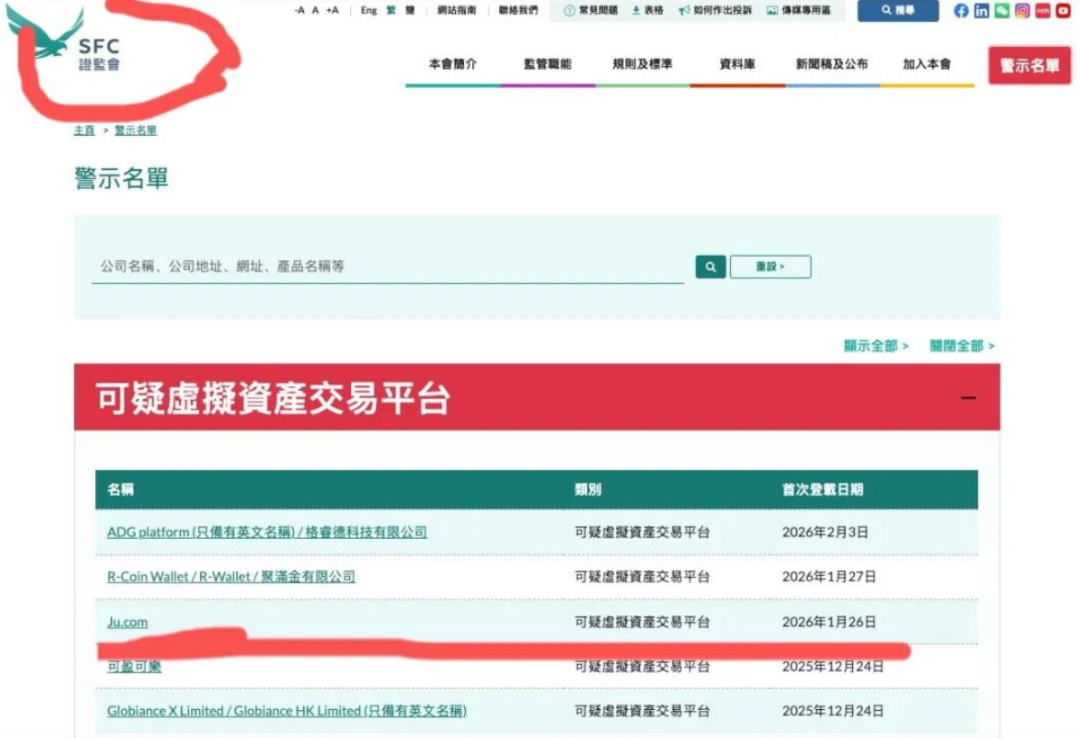Screen dimensions: 1080x738
Task: Open 表格 forms link
Action: coord(647,10)
